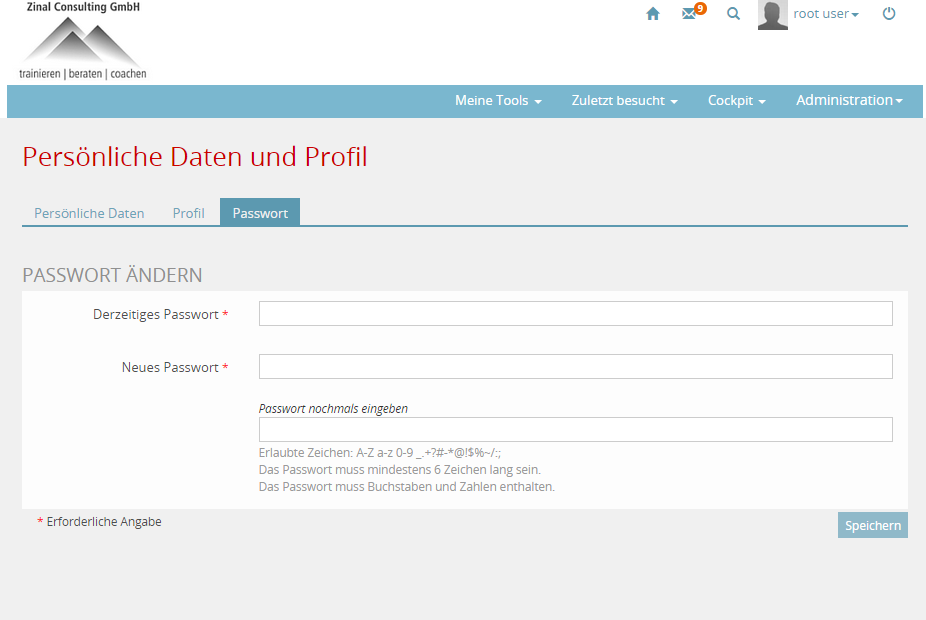Log out with the power icon

point(889,14)
